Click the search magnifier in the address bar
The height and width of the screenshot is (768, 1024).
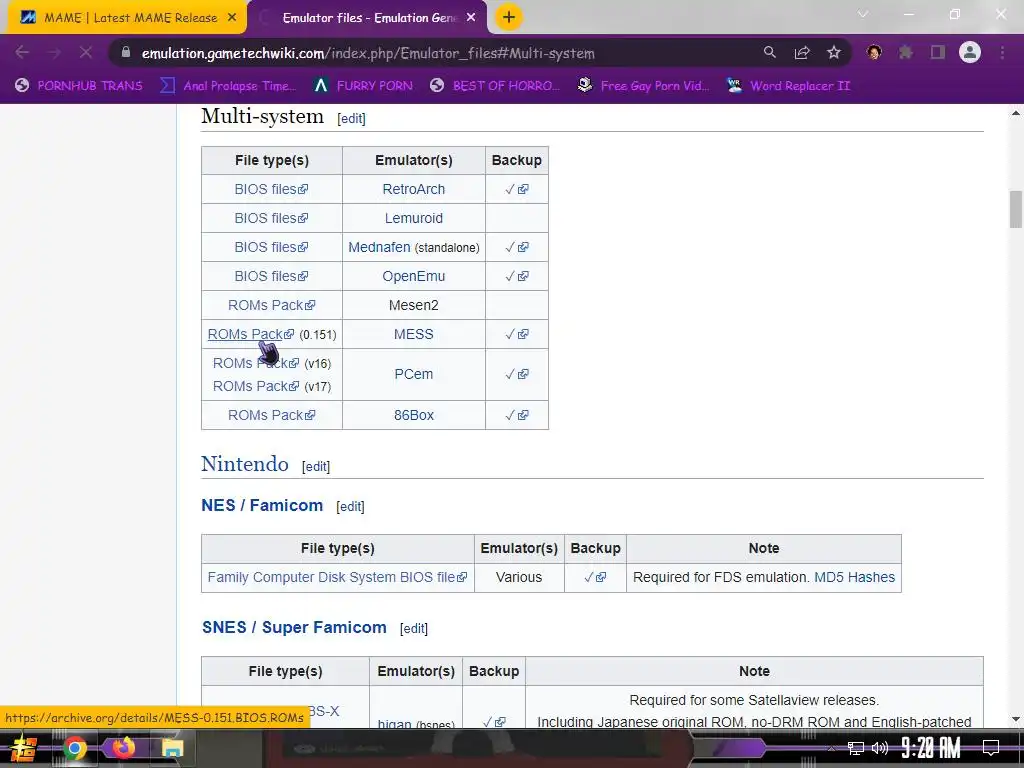[769, 53]
